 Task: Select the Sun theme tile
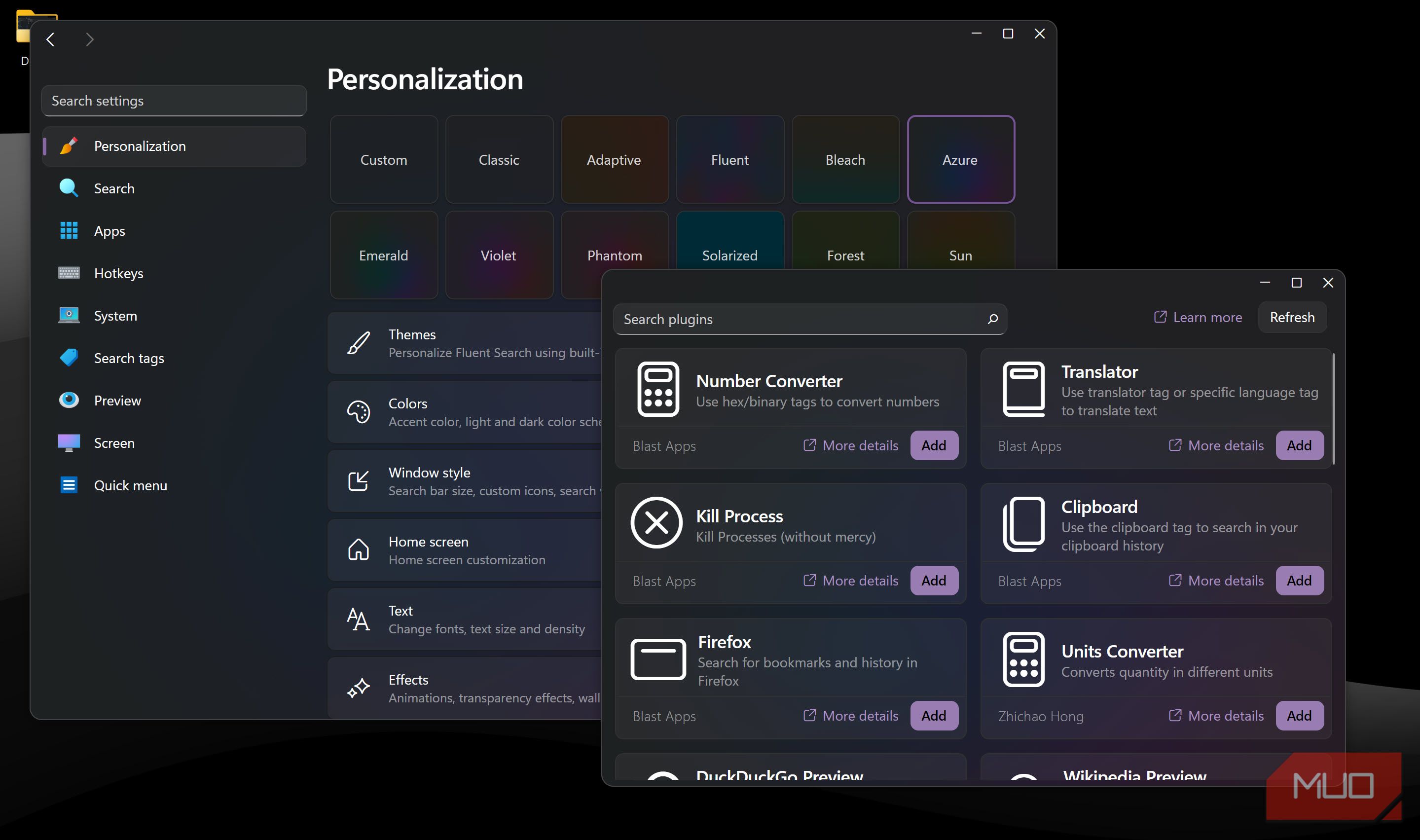point(961,241)
